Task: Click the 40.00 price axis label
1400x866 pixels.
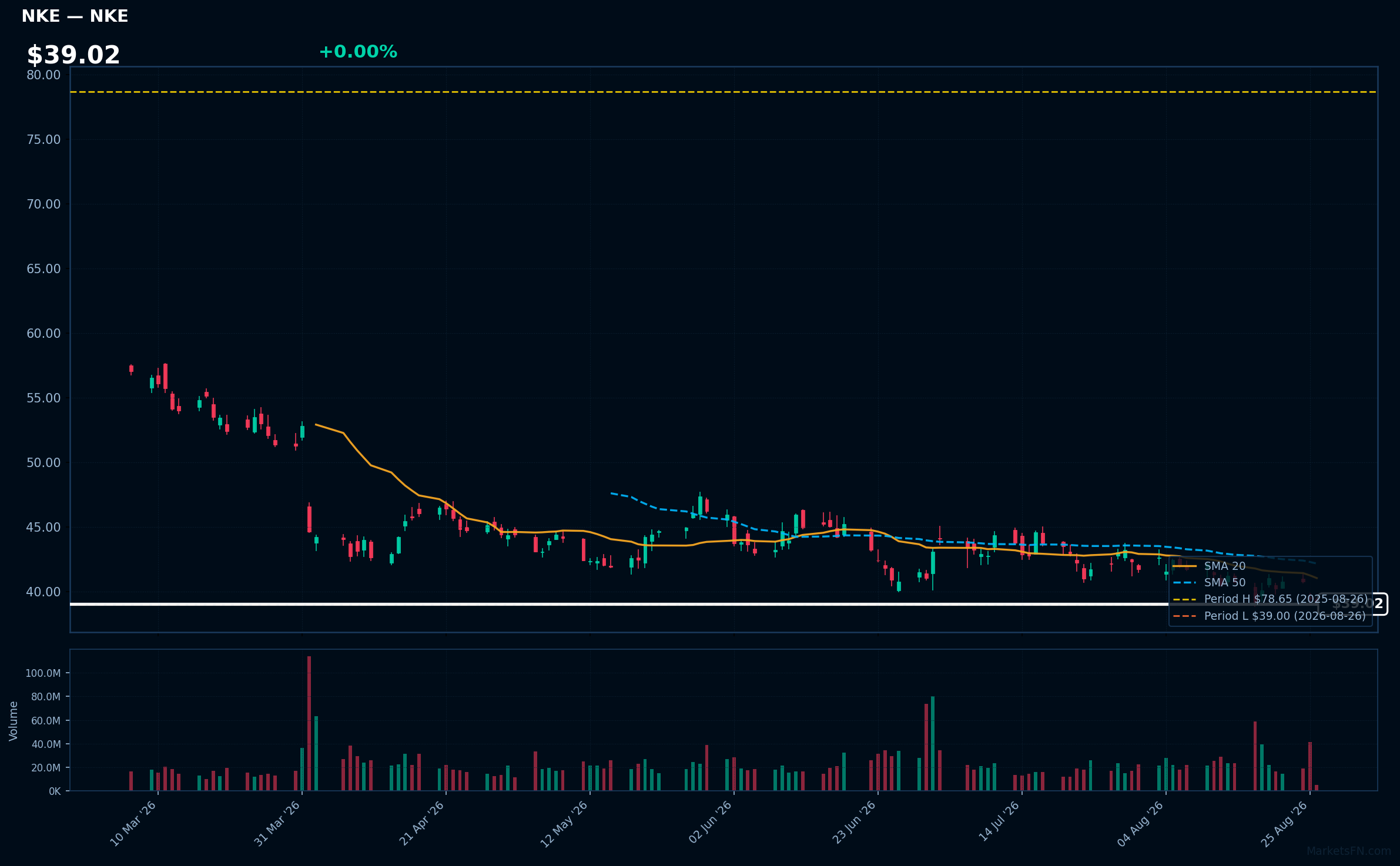Action: point(43,592)
